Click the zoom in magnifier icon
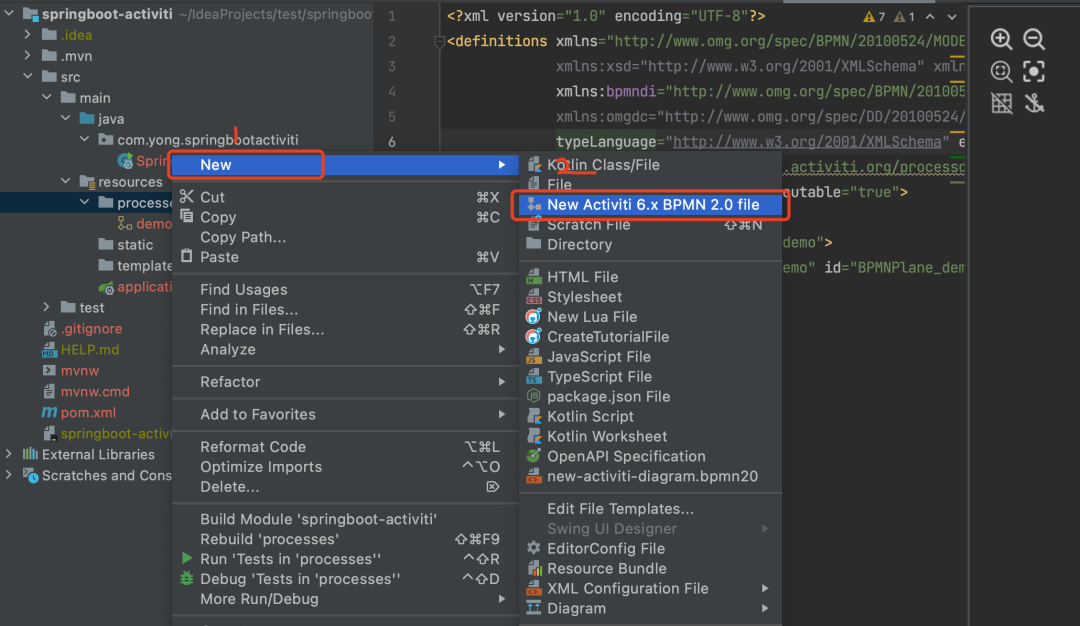 coord(1001,39)
